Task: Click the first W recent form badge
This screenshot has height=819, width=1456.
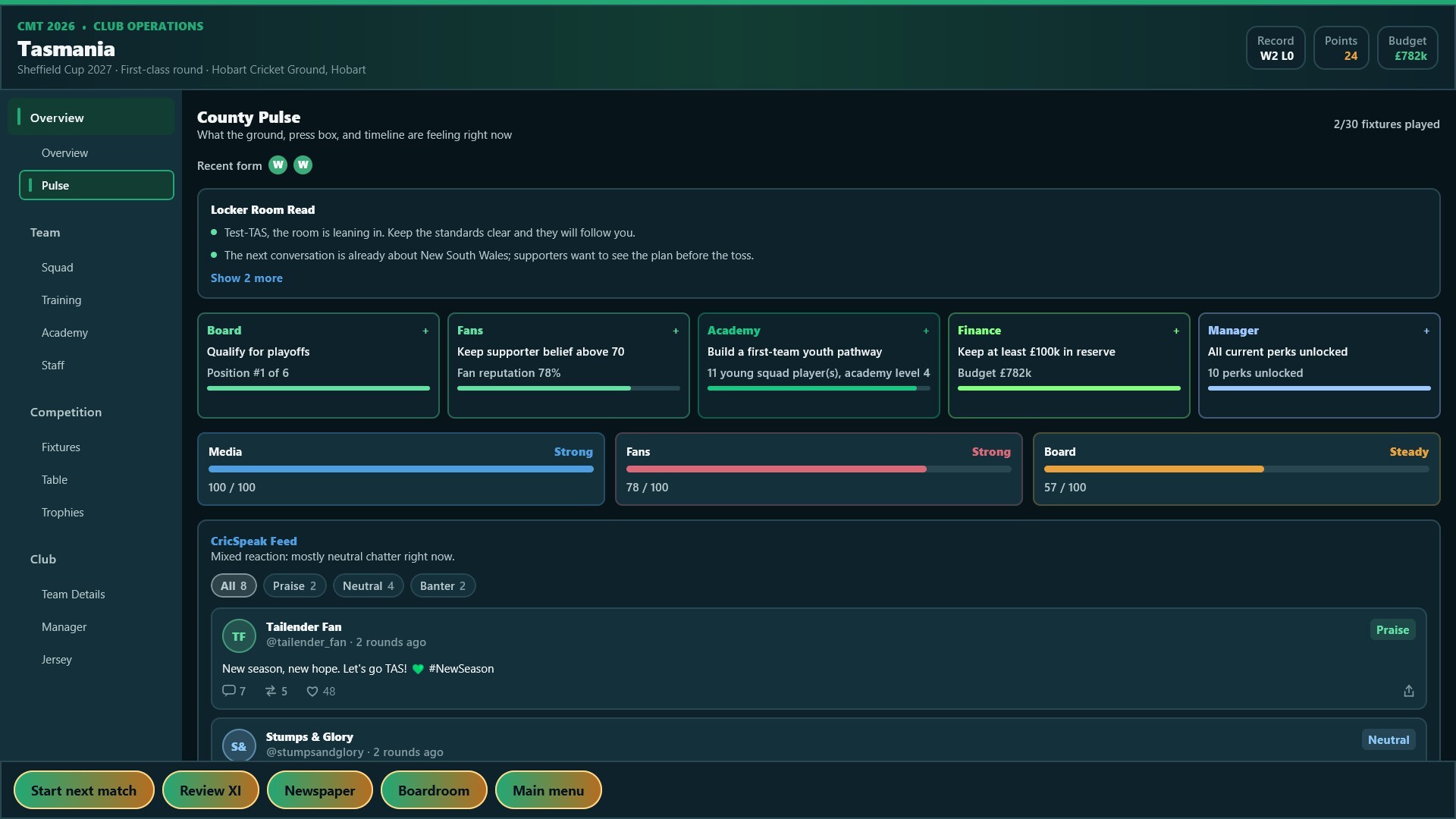Action: click(x=278, y=165)
